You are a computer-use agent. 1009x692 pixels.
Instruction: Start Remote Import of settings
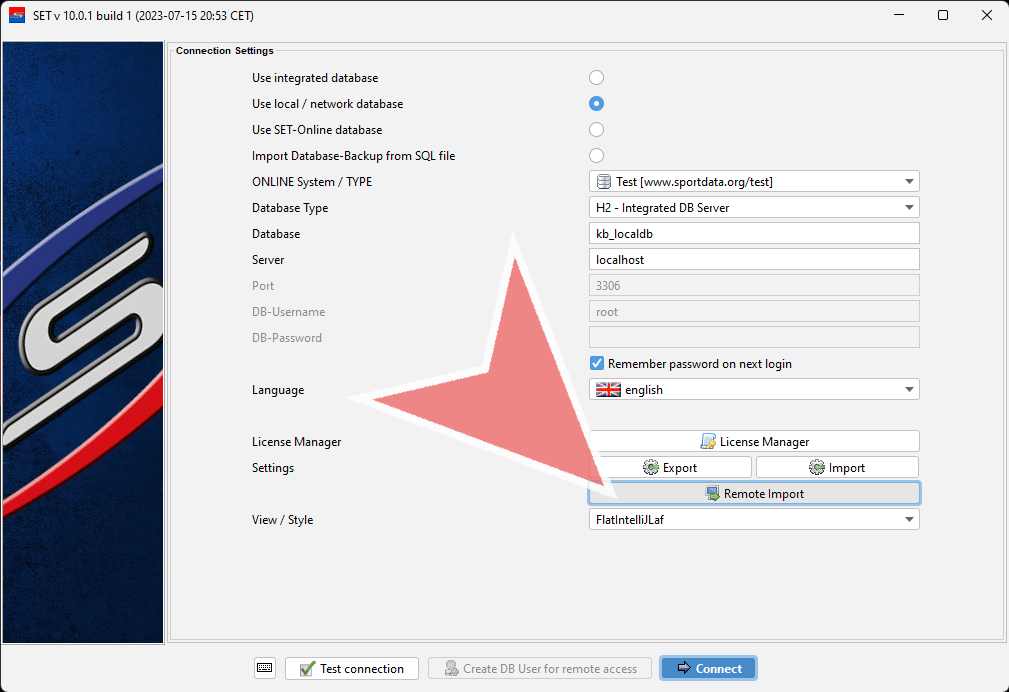(754, 493)
